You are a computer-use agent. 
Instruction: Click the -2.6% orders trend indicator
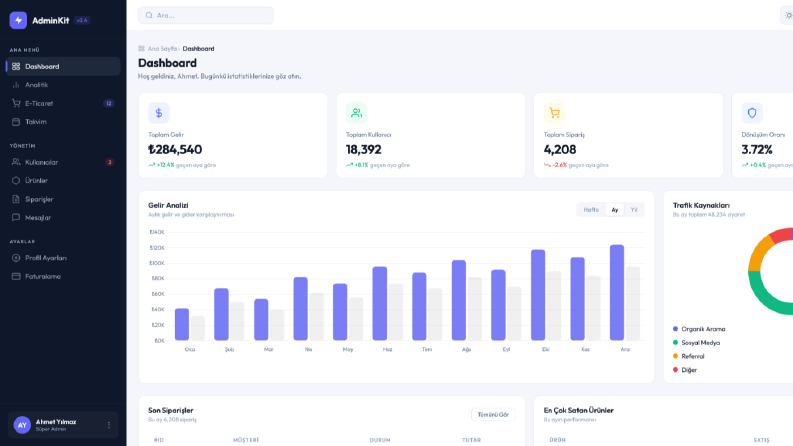point(555,165)
